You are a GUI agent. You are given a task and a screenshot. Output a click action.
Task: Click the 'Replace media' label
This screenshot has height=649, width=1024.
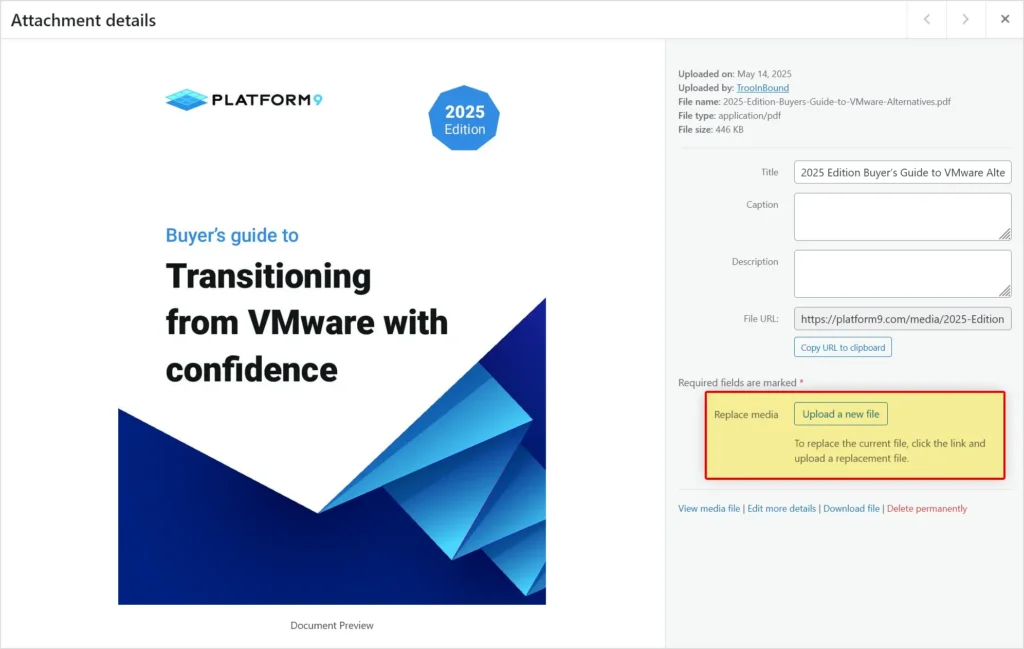point(746,415)
